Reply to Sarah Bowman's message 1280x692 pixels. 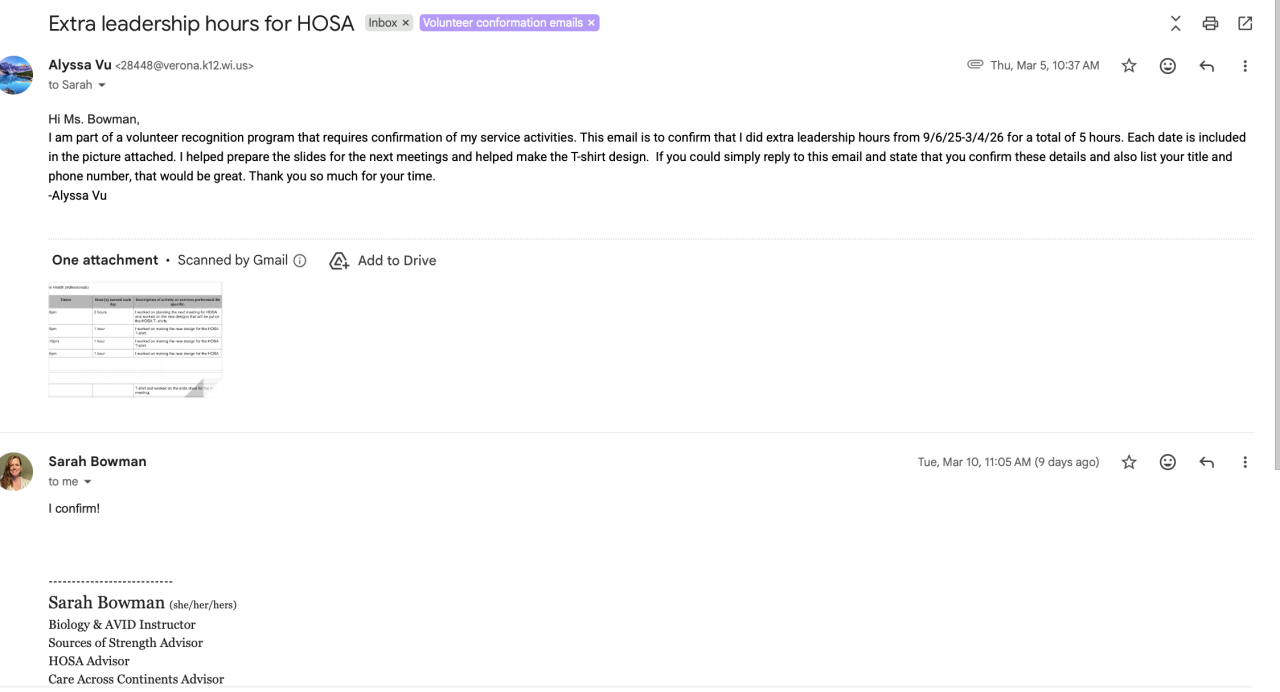click(x=1207, y=462)
